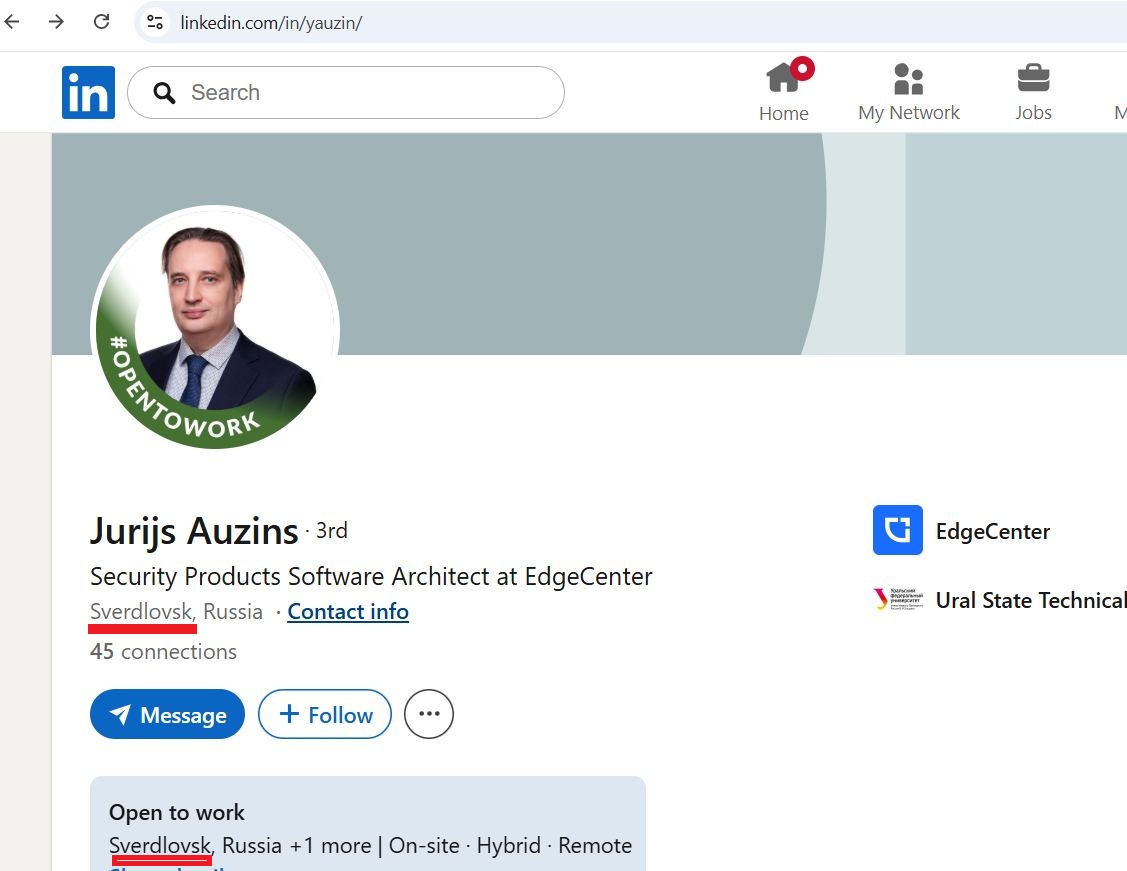The height and width of the screenshot is (871, 1127).
Task: Click the Sverdlovsk, Russia location under headline
Action: click(x=176, y=612)
